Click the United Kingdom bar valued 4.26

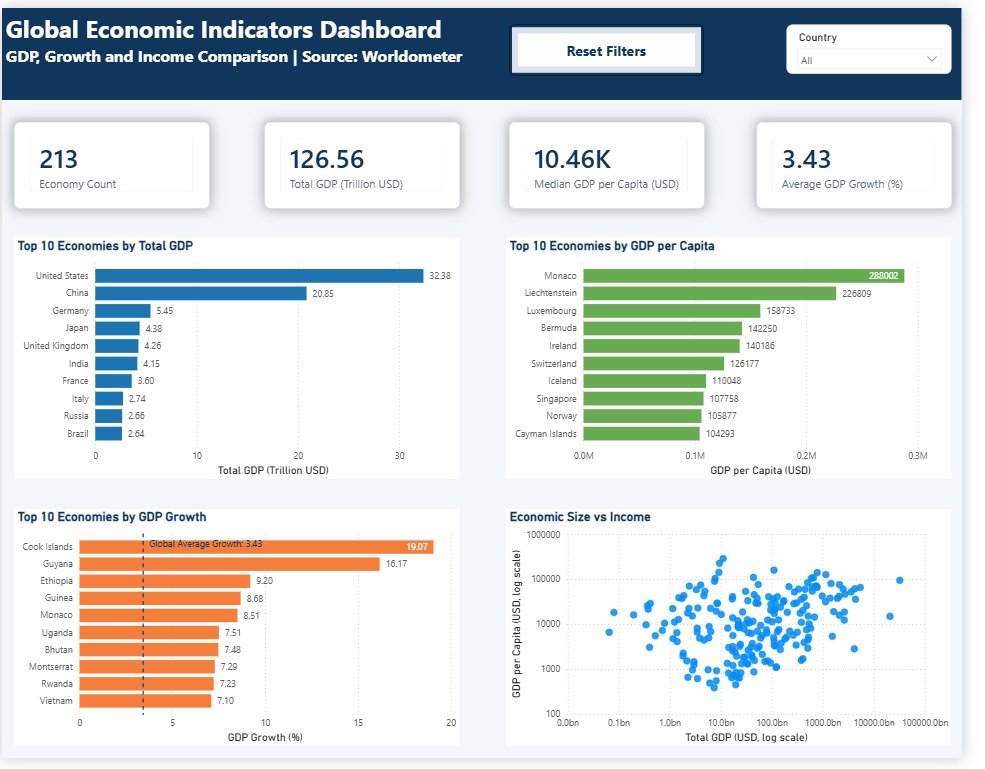coord(117,346)
